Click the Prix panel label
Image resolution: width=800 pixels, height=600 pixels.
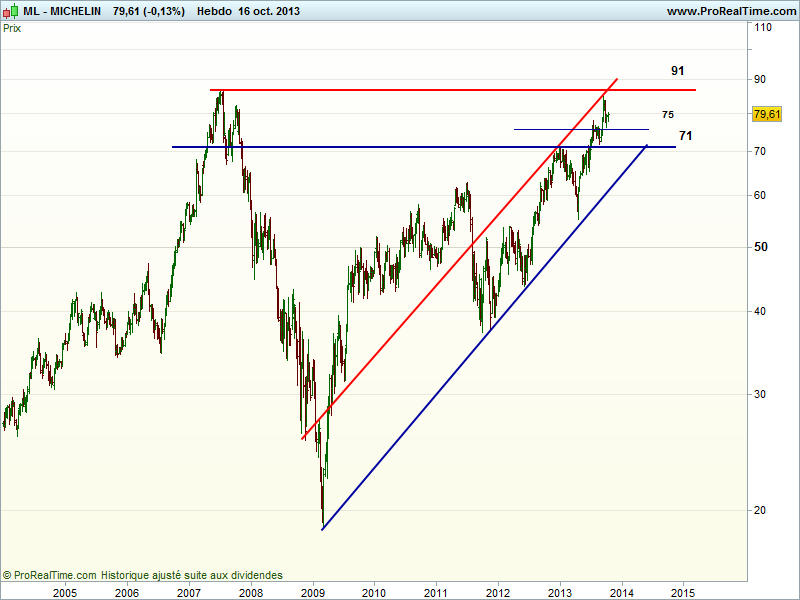pyautogui.click(x=12, y=28)
